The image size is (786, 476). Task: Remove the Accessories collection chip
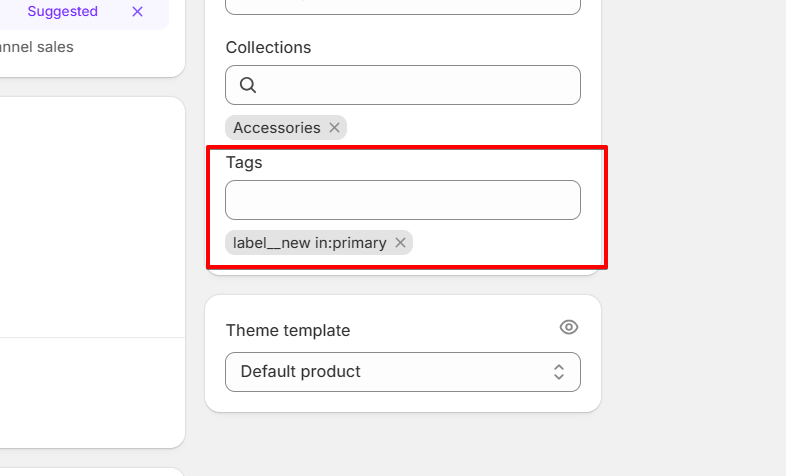click(334, 128)
